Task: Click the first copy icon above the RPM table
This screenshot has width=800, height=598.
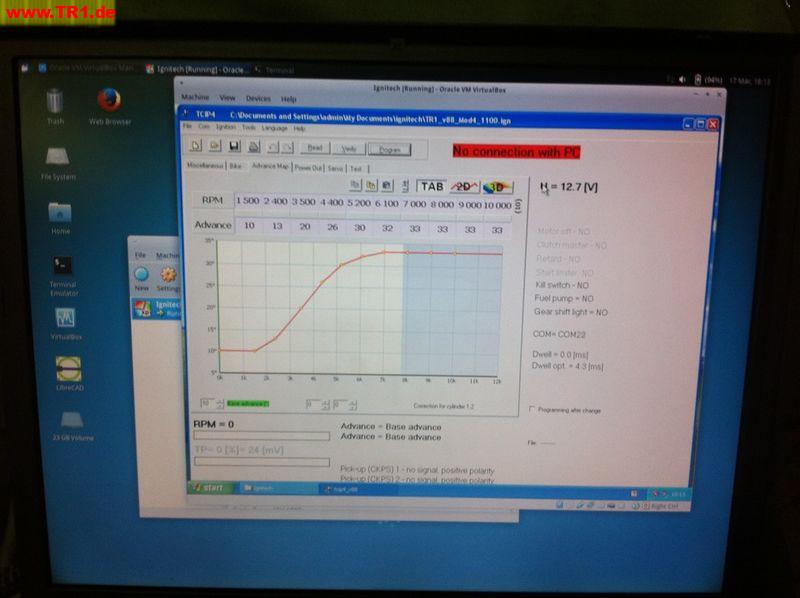Action: point(356,186)
